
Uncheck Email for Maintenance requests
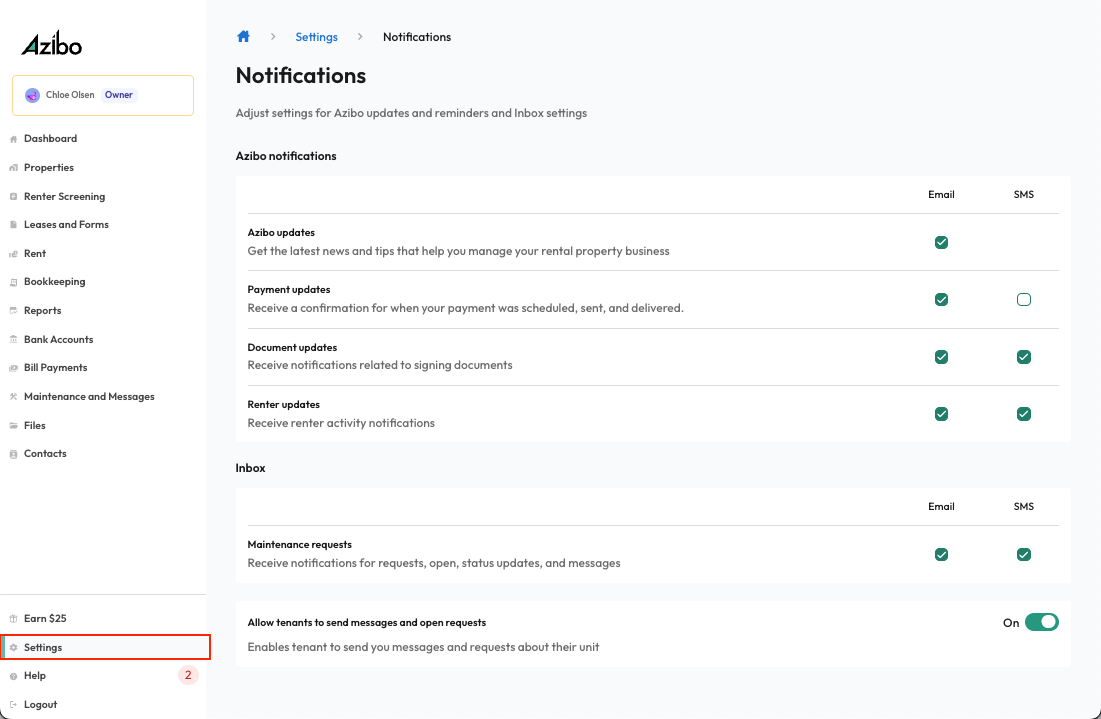[942, 555]
